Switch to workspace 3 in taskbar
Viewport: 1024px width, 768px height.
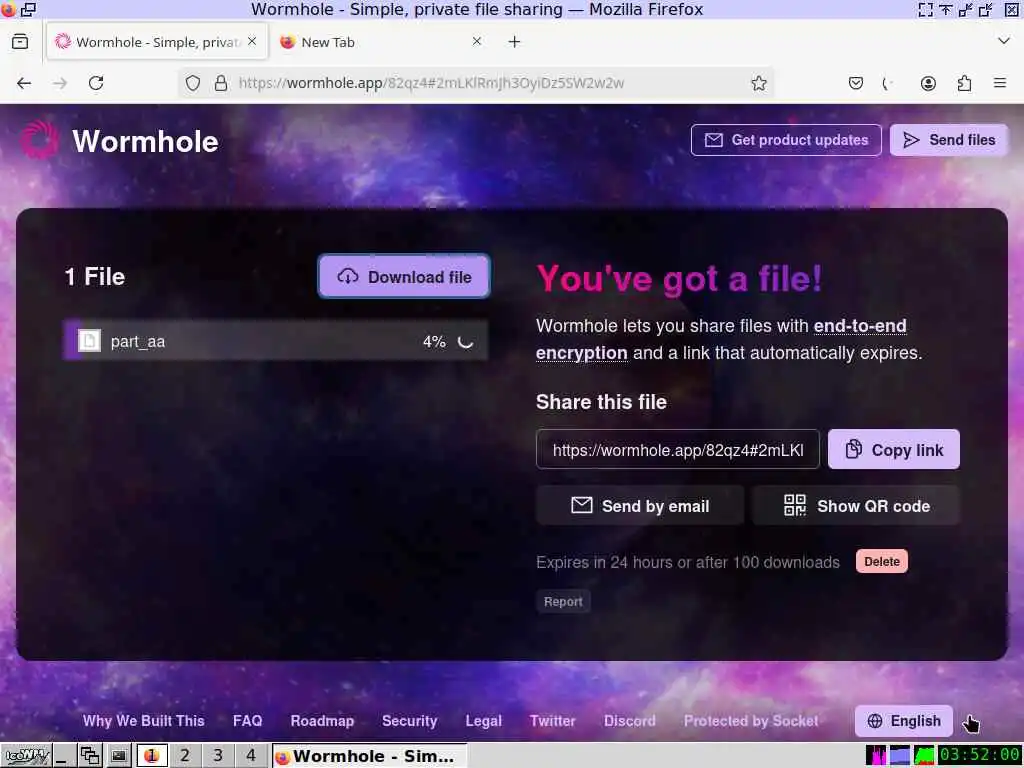point(218,756)
